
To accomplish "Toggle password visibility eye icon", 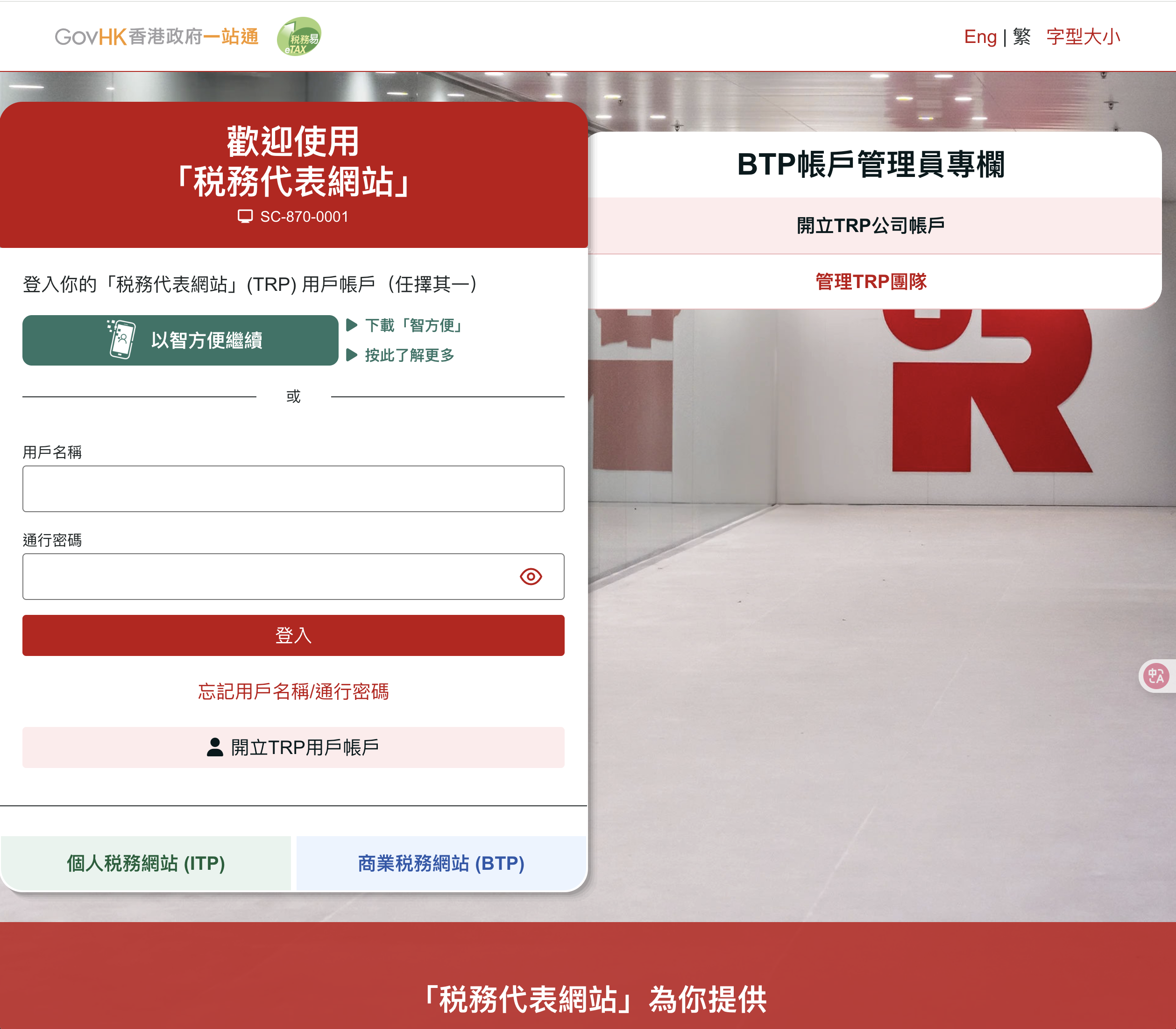I will click(530, 577).
